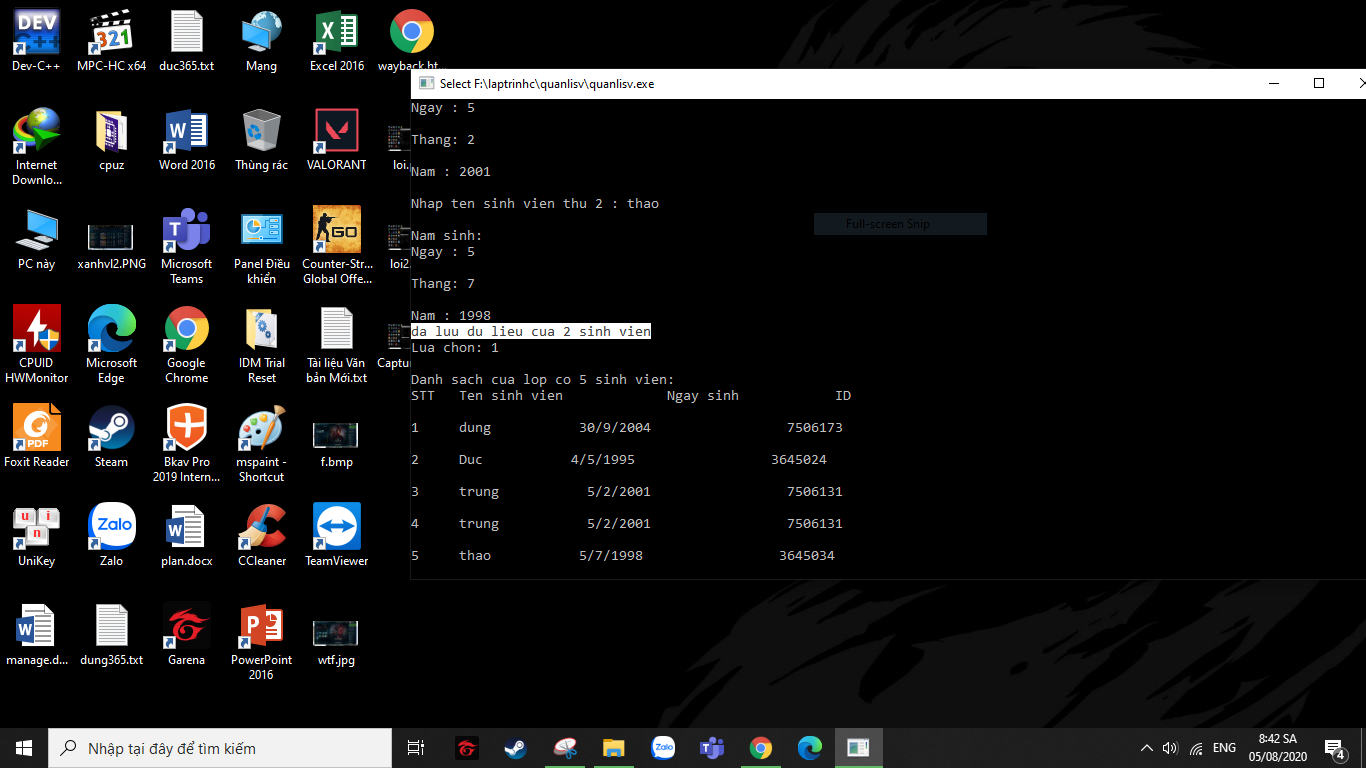Select the CCleaner desktop icon
The image size is (1366, 768).
261,528
